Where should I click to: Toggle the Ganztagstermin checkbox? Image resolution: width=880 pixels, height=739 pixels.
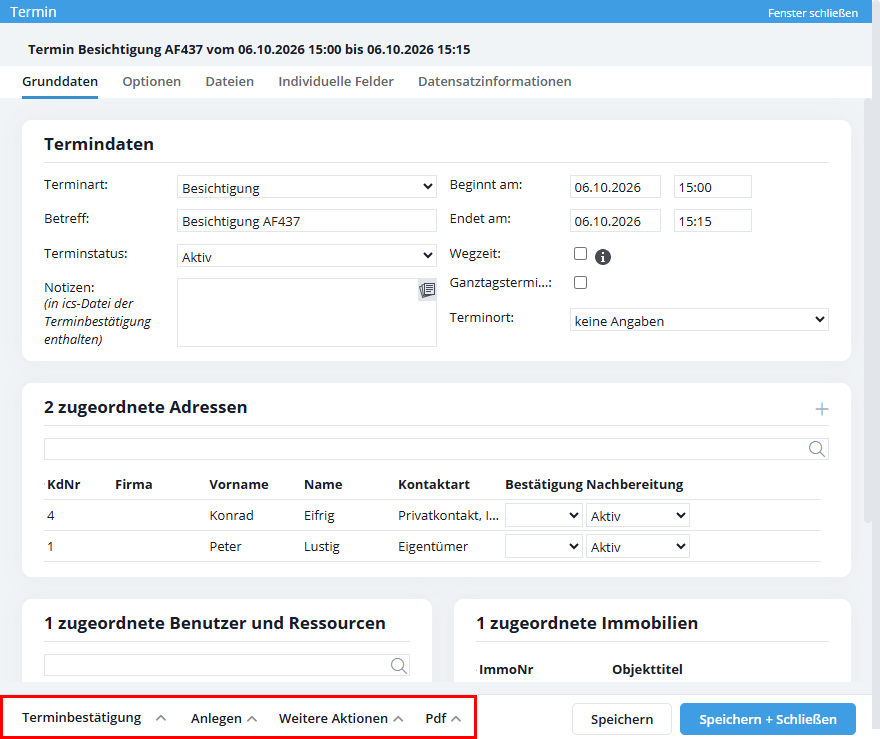coord(580,282)
